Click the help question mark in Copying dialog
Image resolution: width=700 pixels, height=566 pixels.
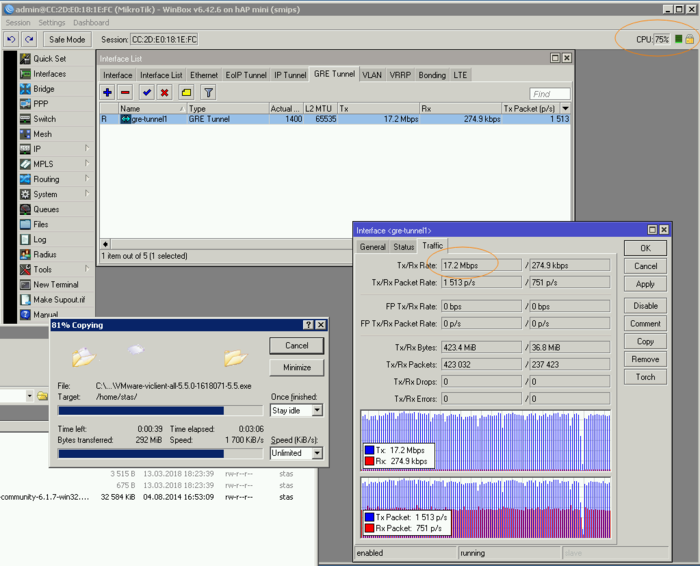click(308, 325)
